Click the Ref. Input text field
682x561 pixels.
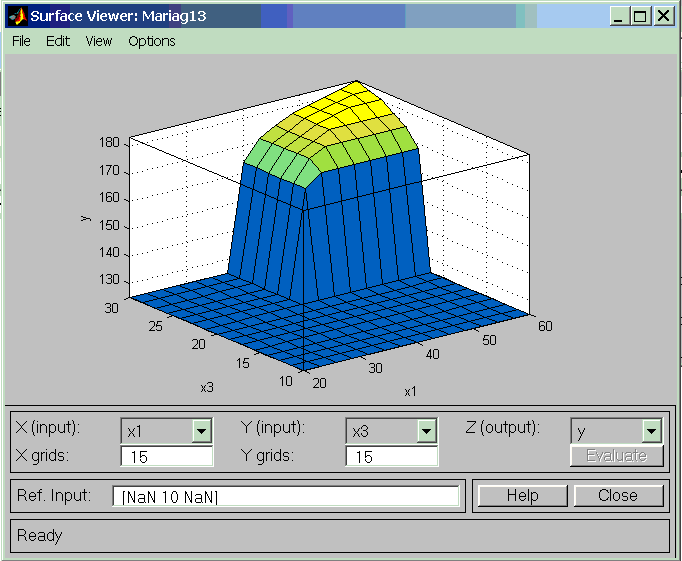coord(286,497)
